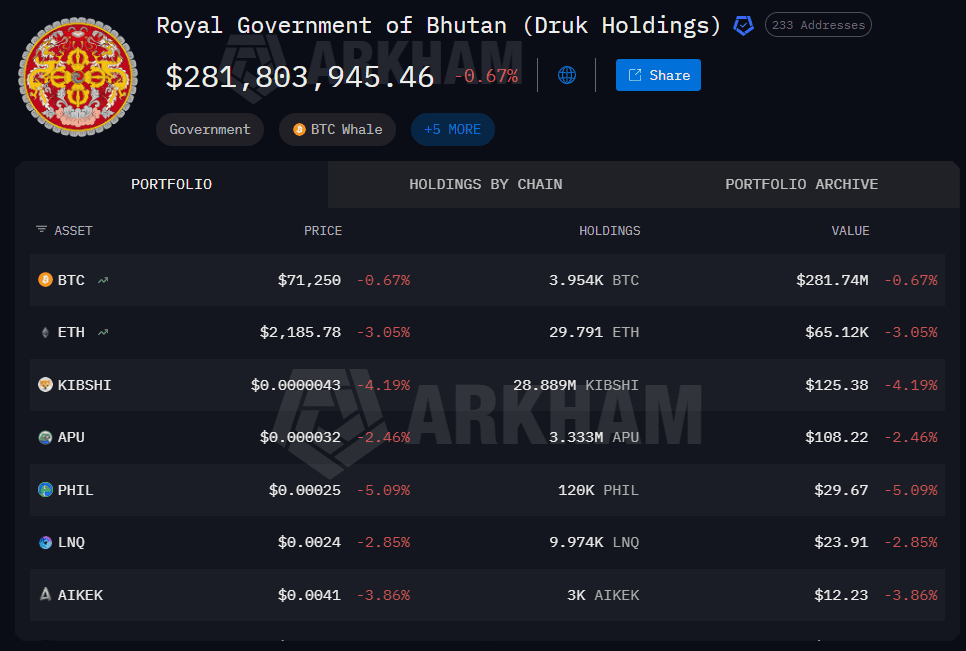Click the ETH price $2,185.78
966x651 pixels.
click(300, 333)
